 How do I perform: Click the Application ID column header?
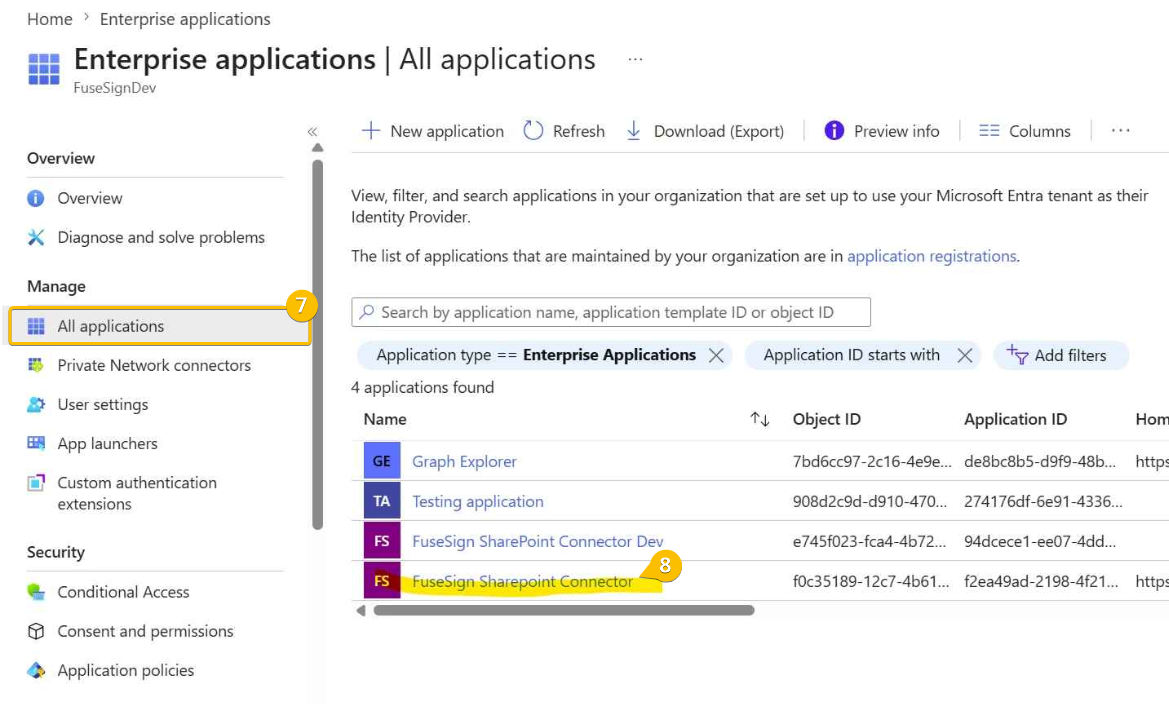click(x=1015, y=419)
